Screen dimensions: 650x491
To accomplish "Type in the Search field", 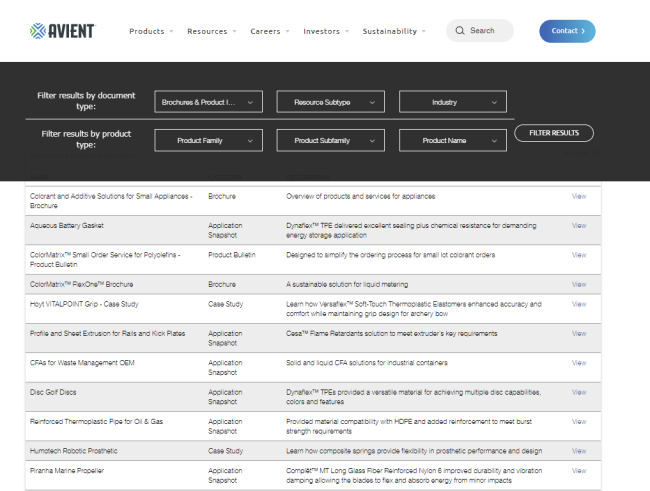I will [488, 31].
